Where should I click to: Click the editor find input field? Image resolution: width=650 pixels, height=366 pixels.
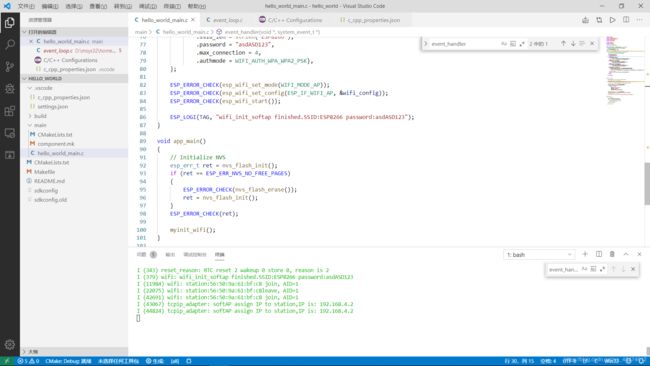coord(464,44)
